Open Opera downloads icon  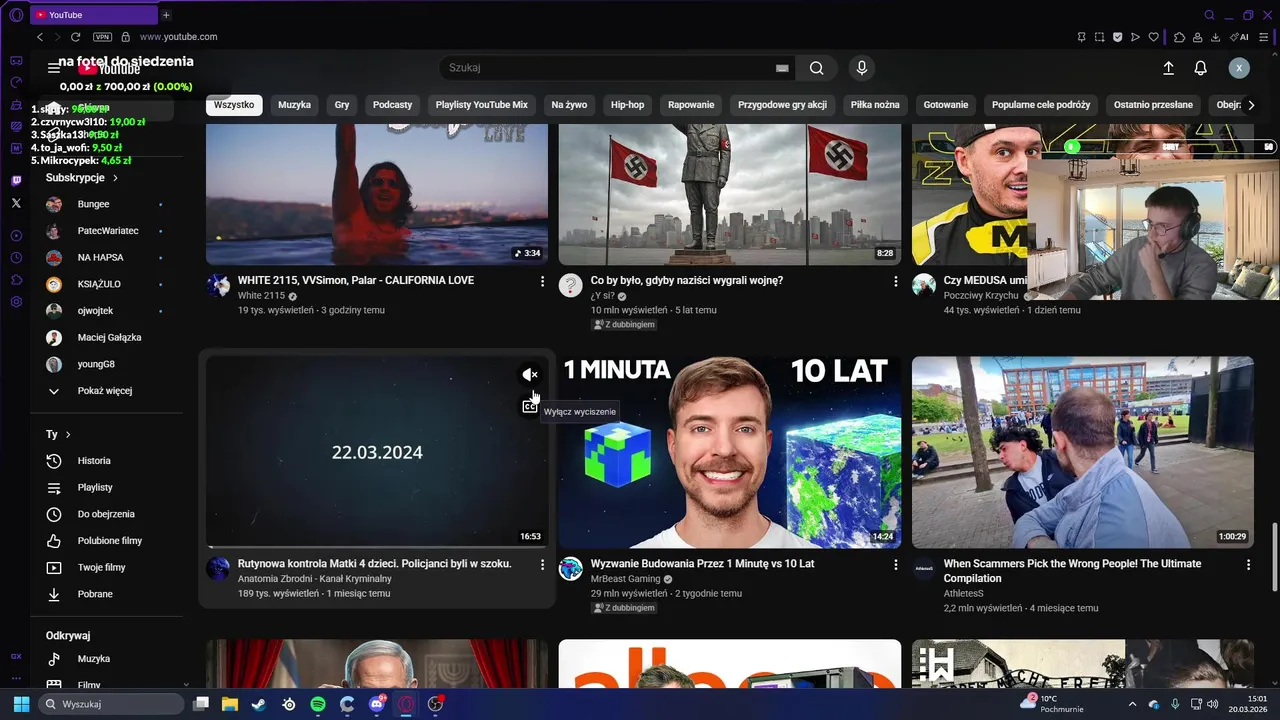1215,37
